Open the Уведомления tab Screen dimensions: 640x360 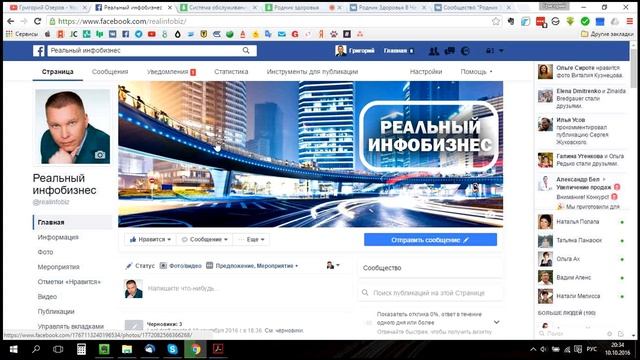pyautogui.click(x=171, y=71)
